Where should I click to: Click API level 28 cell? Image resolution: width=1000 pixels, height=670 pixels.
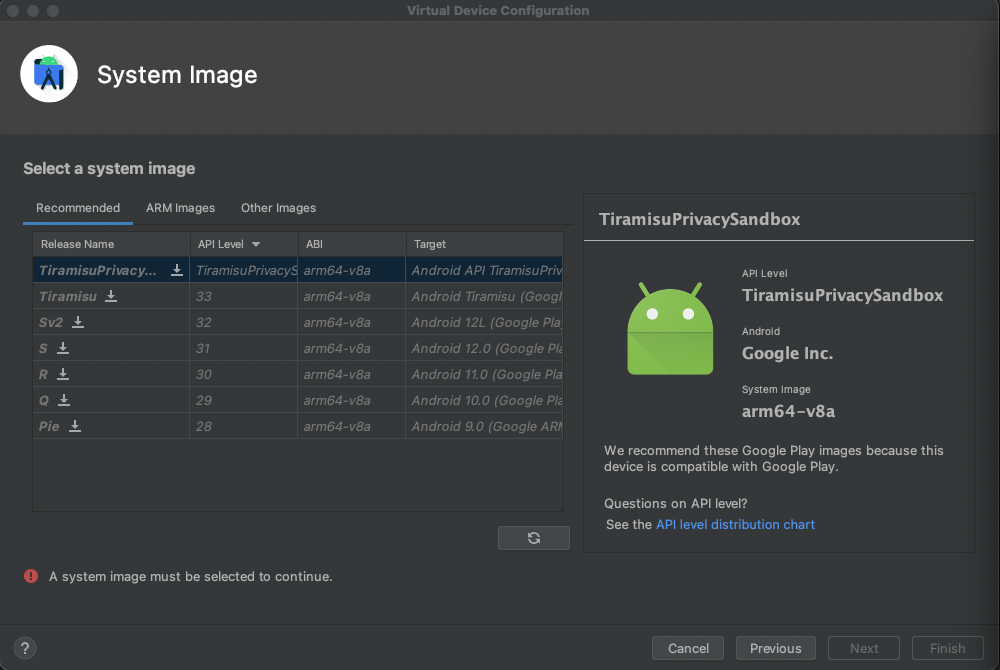[244, 426]
